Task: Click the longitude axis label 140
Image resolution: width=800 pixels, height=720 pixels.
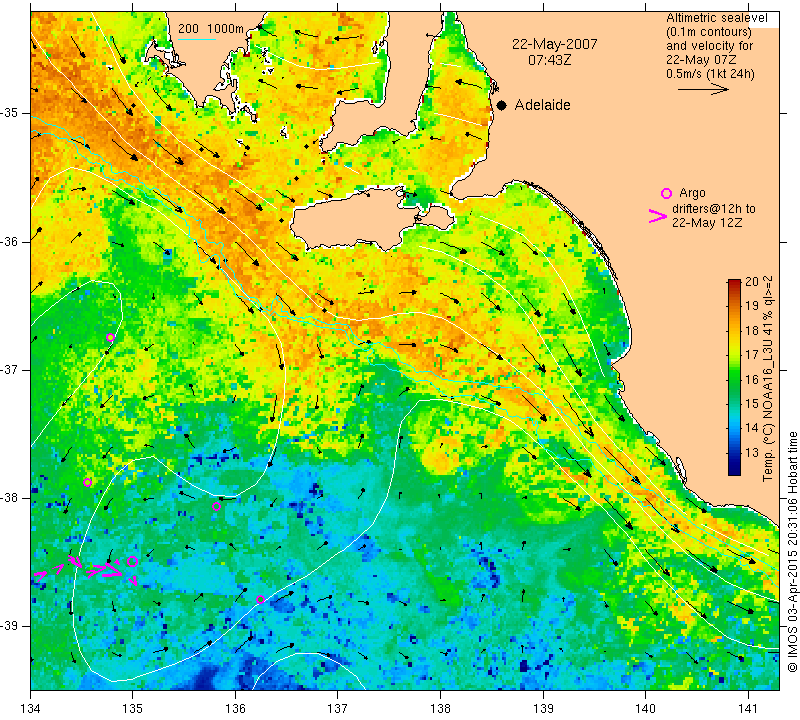Action: [645, 708]
